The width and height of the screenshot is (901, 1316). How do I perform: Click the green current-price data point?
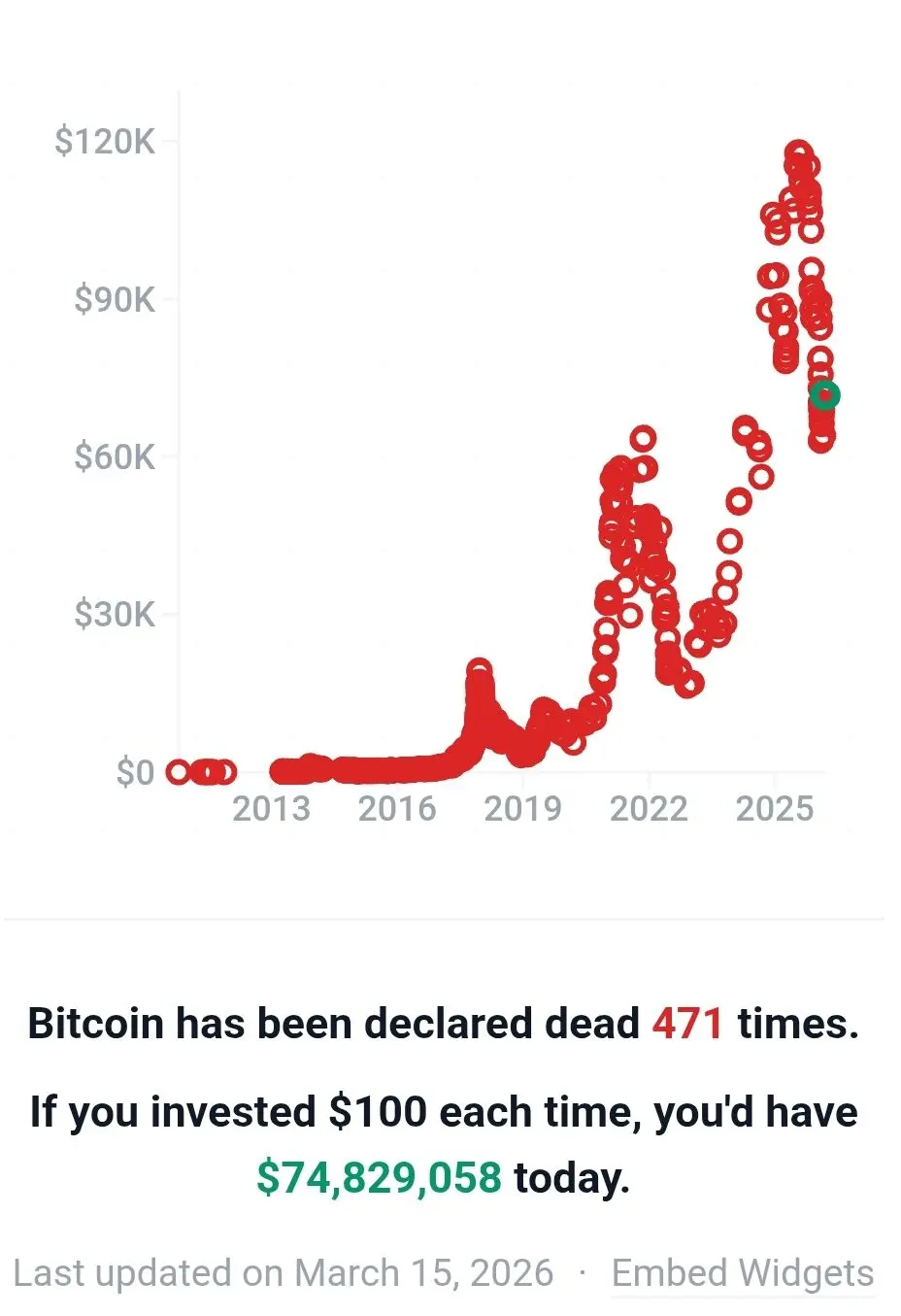pyautogui.click(x=824, y=395)
